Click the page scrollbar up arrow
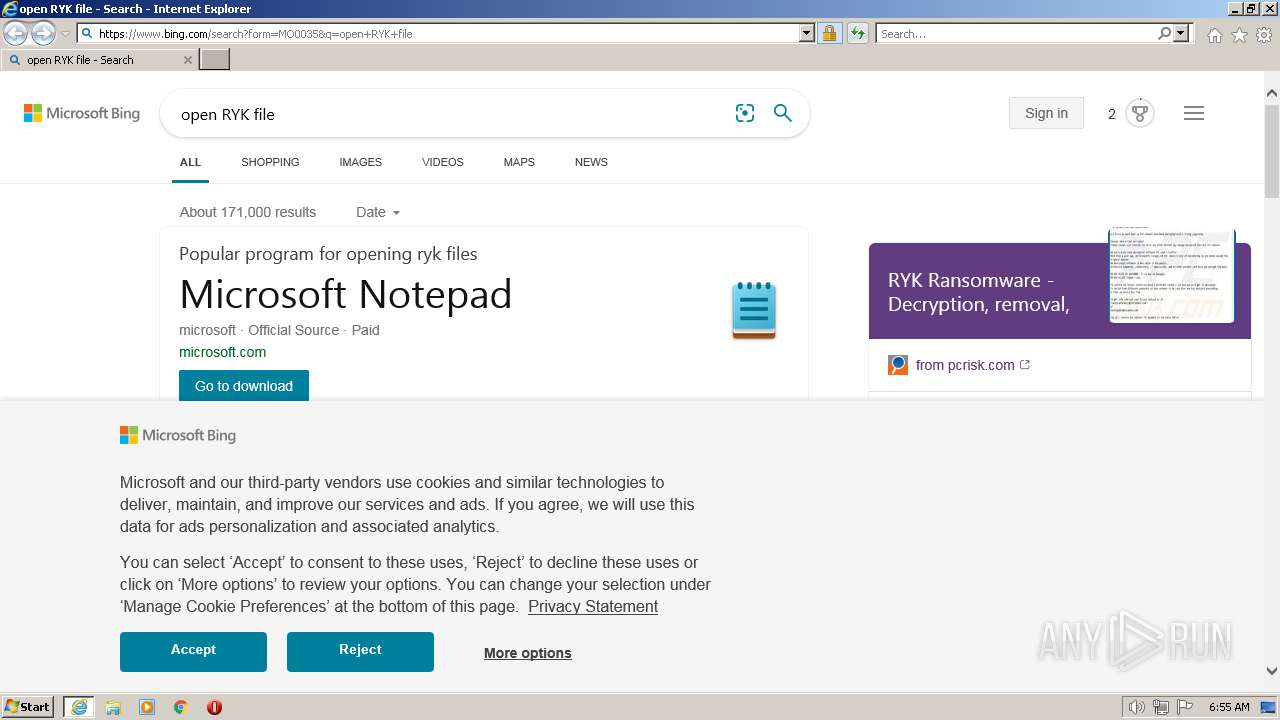1280x720 pixels. (1272, 93)
